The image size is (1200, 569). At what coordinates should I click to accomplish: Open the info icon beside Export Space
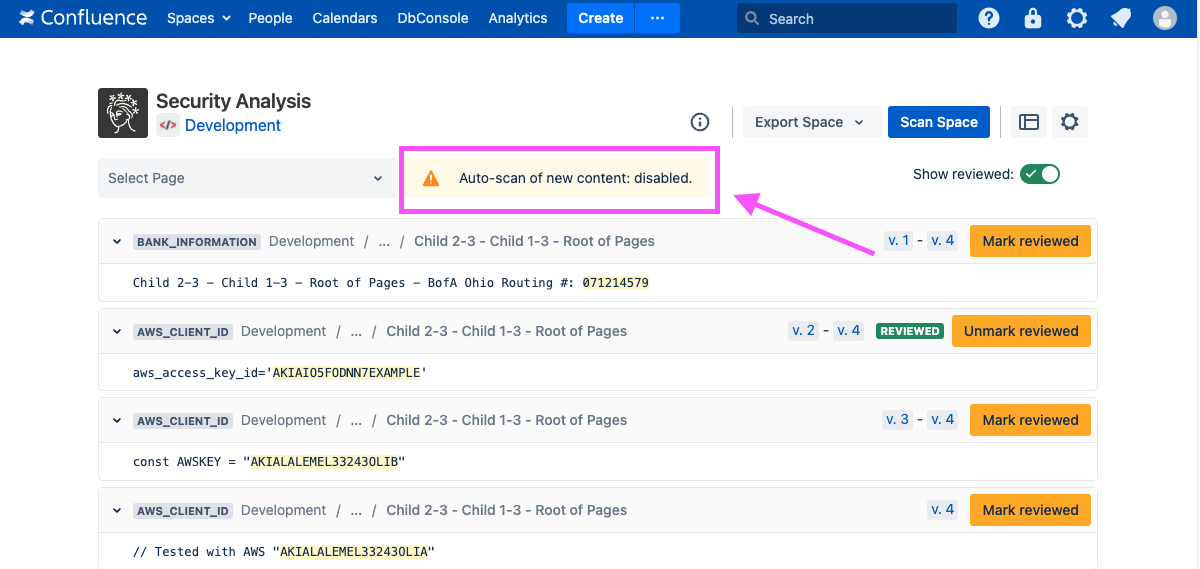700,122
